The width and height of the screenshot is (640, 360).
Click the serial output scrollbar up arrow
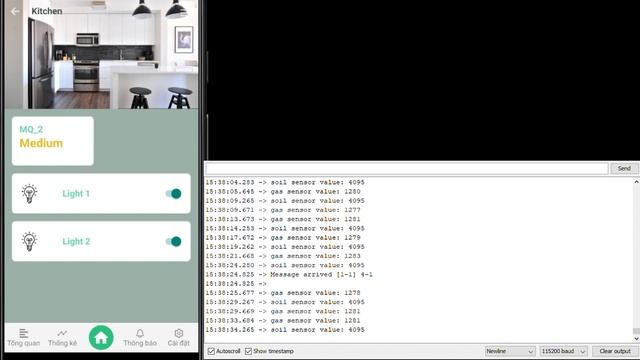[x=636, y=182]
